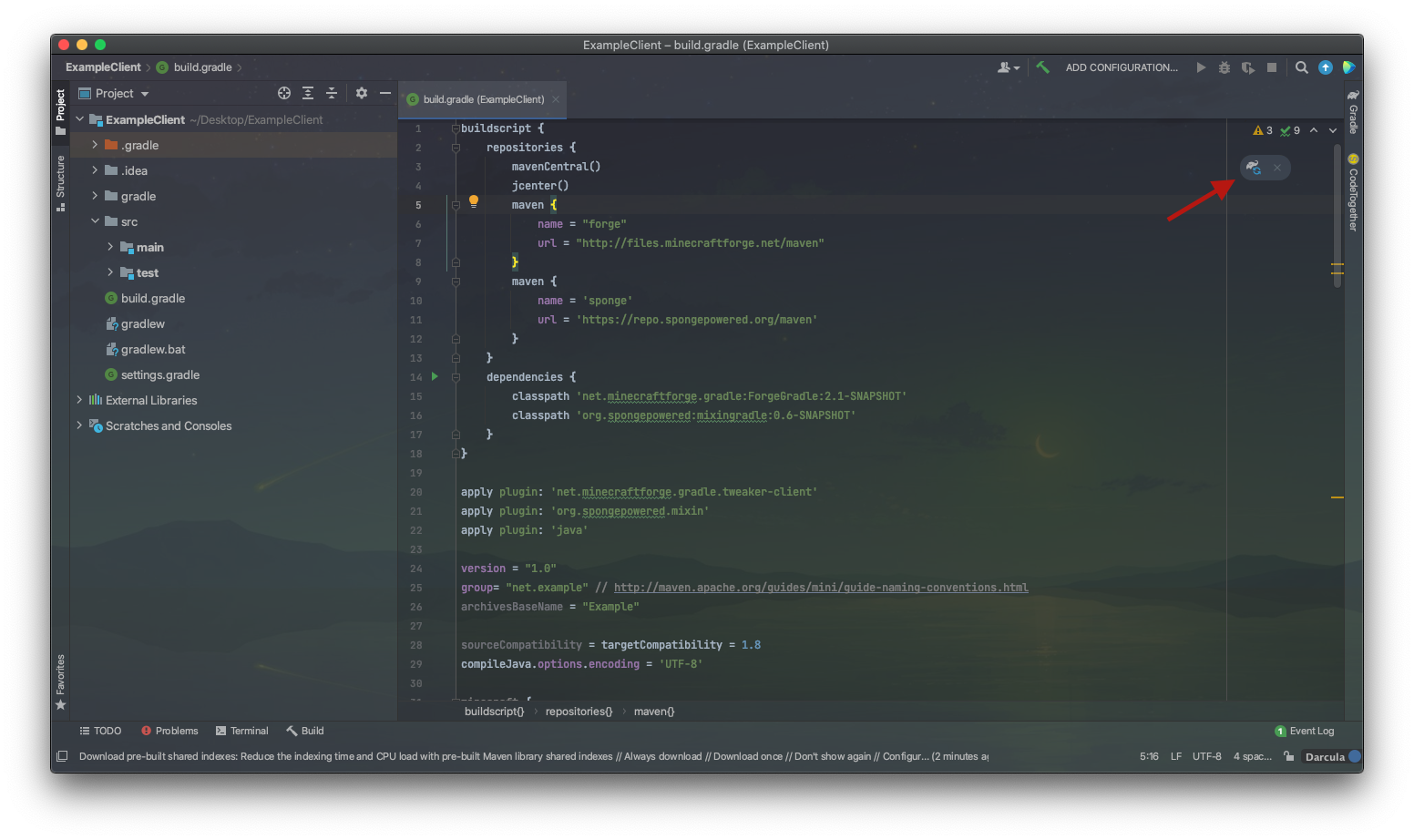The height and width of the screenshot is (840, 1414).
Task: Open the Gradle tool window on the right
Action: point(1354,111)
